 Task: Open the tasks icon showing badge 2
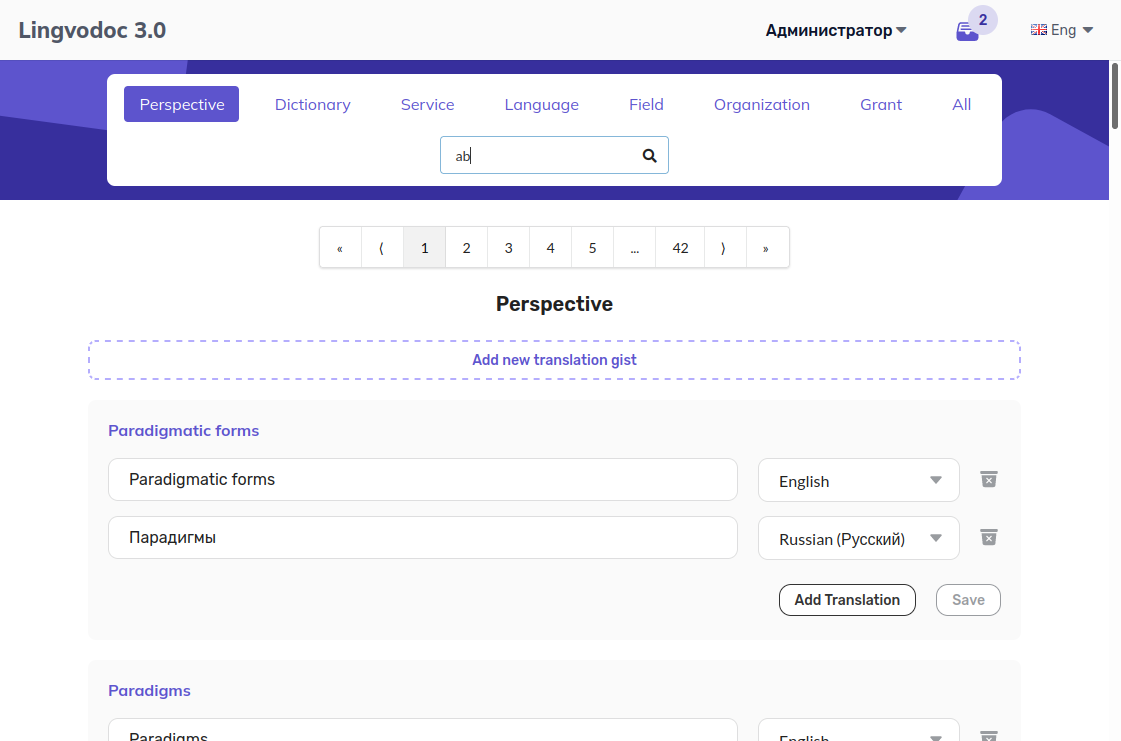click(x=968, y=29)
